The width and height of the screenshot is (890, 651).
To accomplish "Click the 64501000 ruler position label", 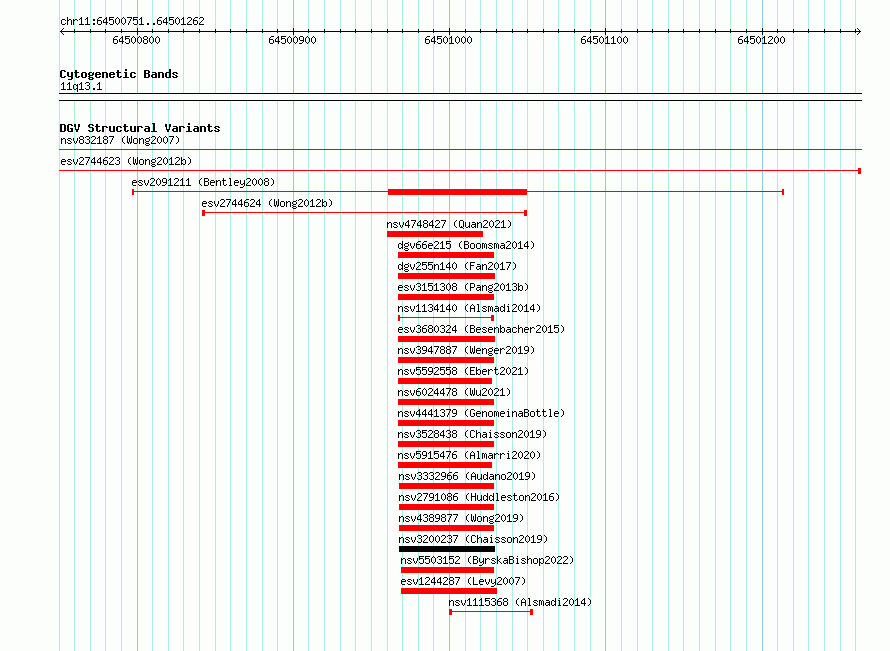I will [448, 40].
